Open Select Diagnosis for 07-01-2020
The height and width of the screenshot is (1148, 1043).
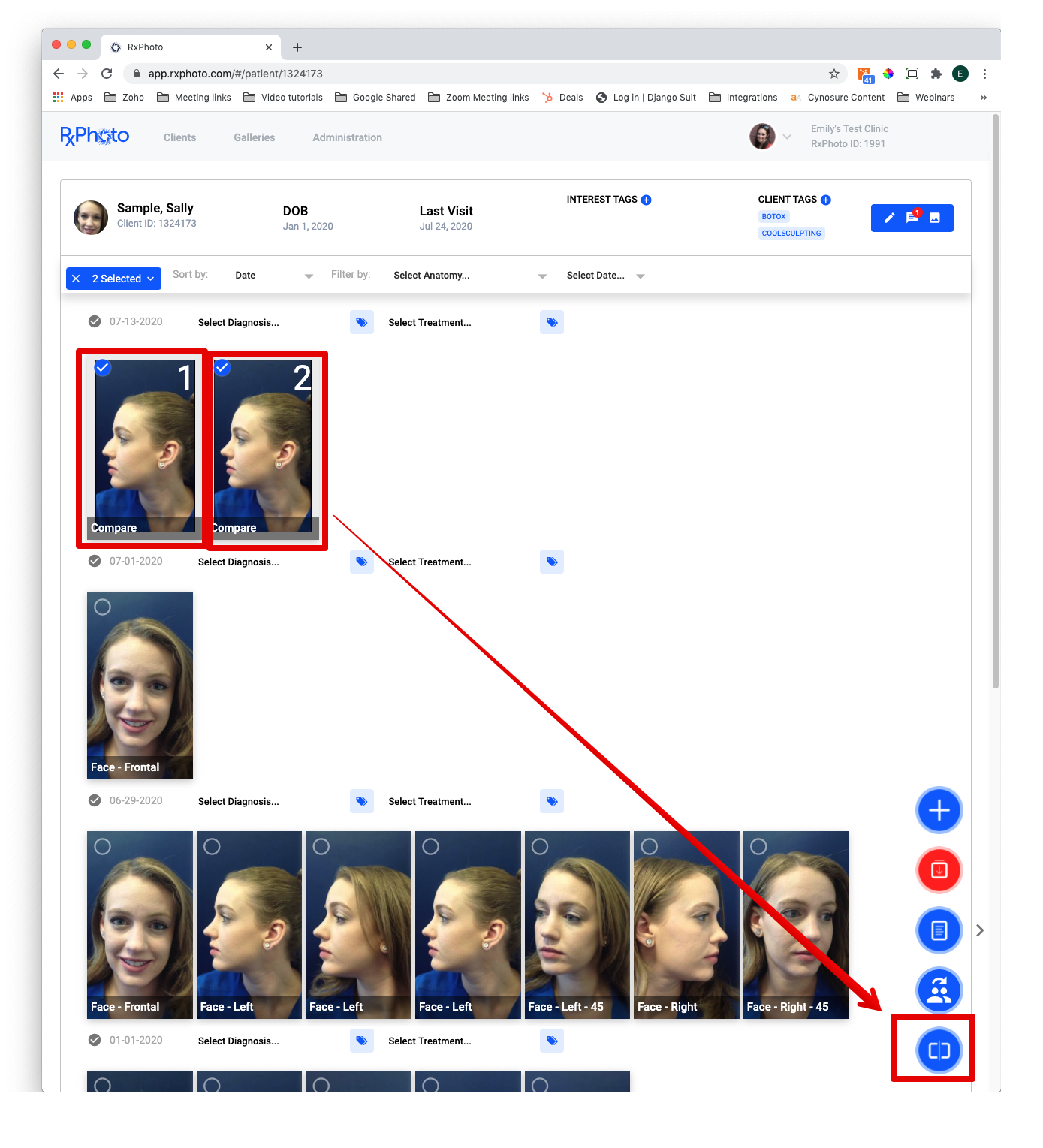[239, 562]
